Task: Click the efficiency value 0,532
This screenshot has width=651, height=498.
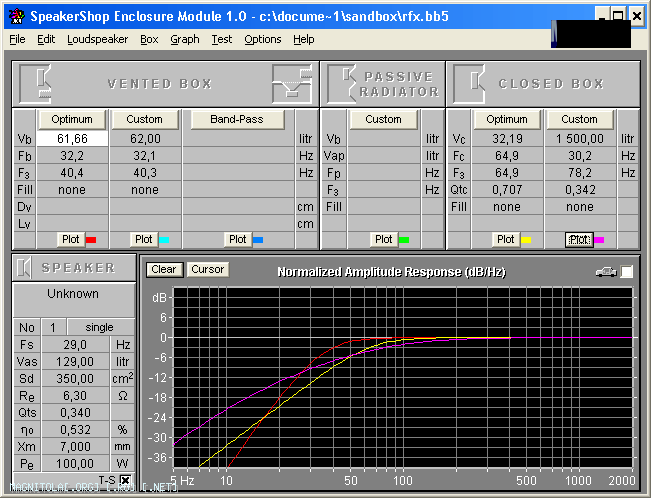Action: tap(75, 430)
